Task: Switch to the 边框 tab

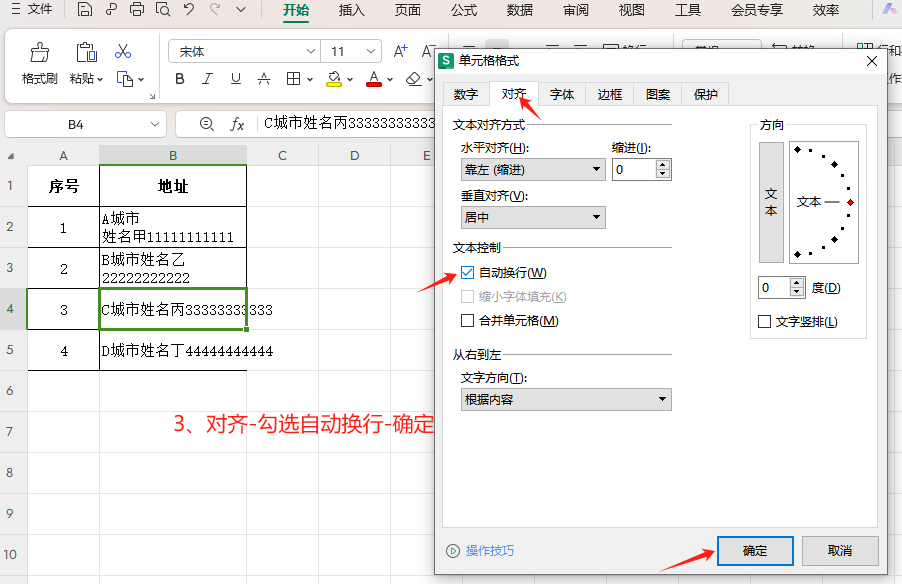Action: [x=609, y=94]
